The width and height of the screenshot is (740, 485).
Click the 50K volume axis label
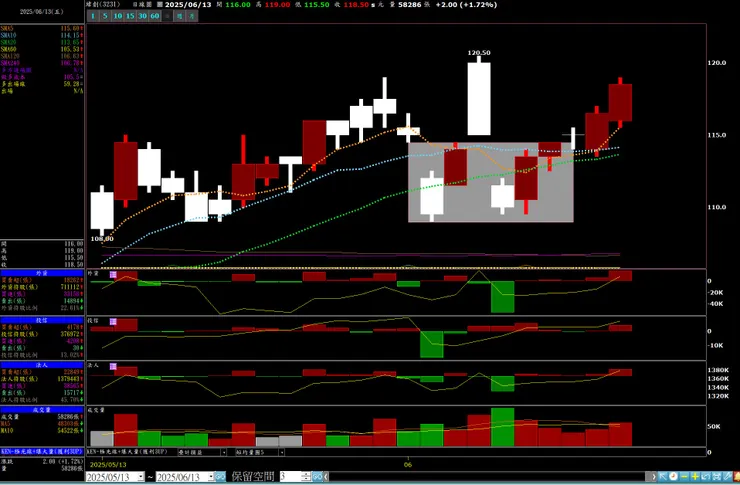[714, 426]
